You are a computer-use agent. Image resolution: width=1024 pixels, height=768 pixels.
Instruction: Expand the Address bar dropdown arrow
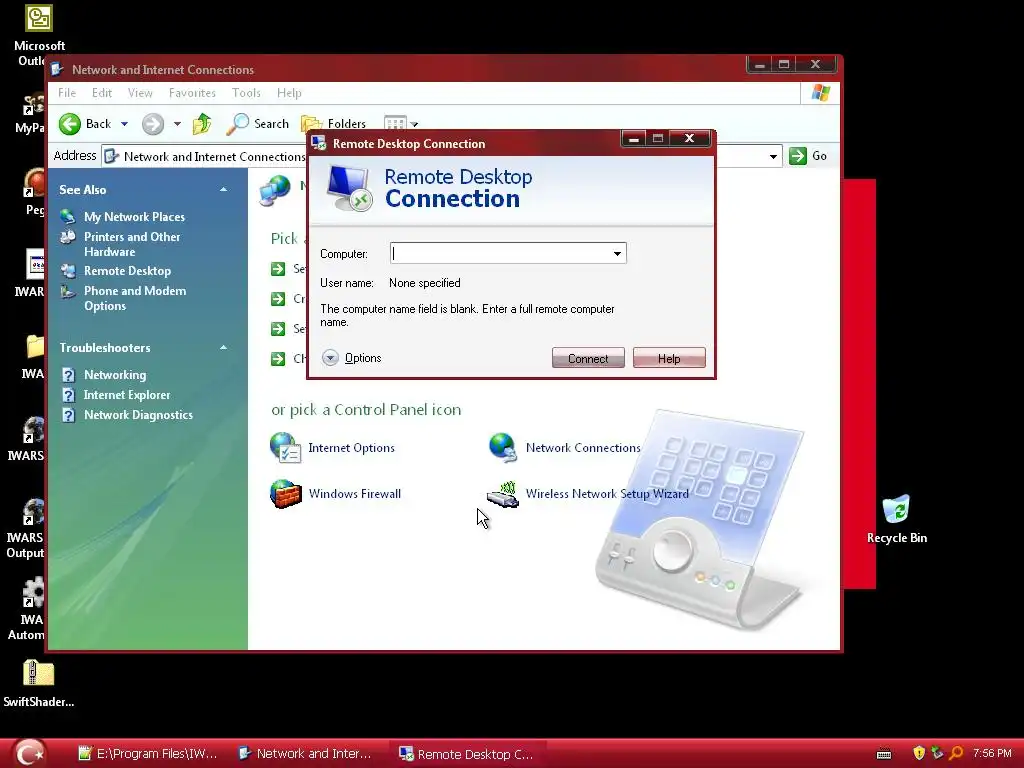point(773,157)
